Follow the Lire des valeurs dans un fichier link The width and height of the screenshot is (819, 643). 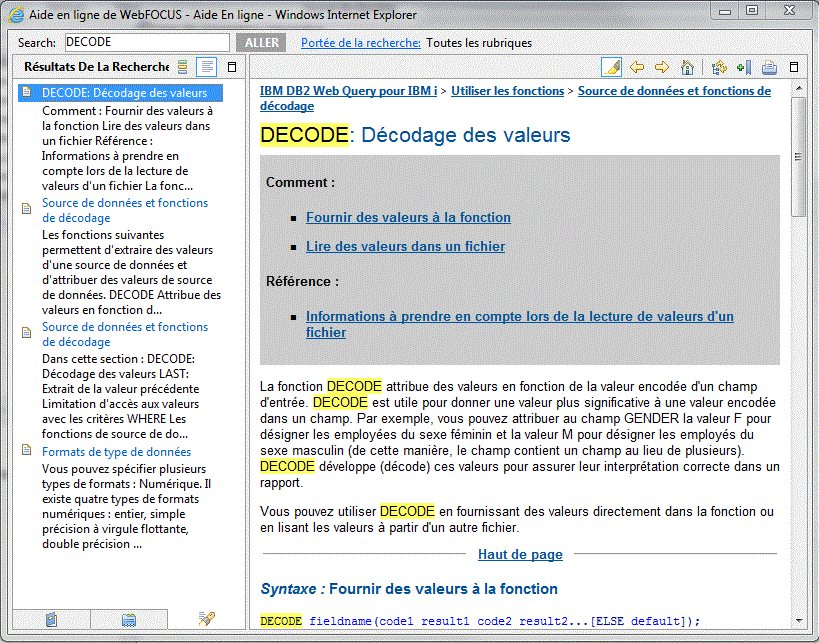(405, 246)
